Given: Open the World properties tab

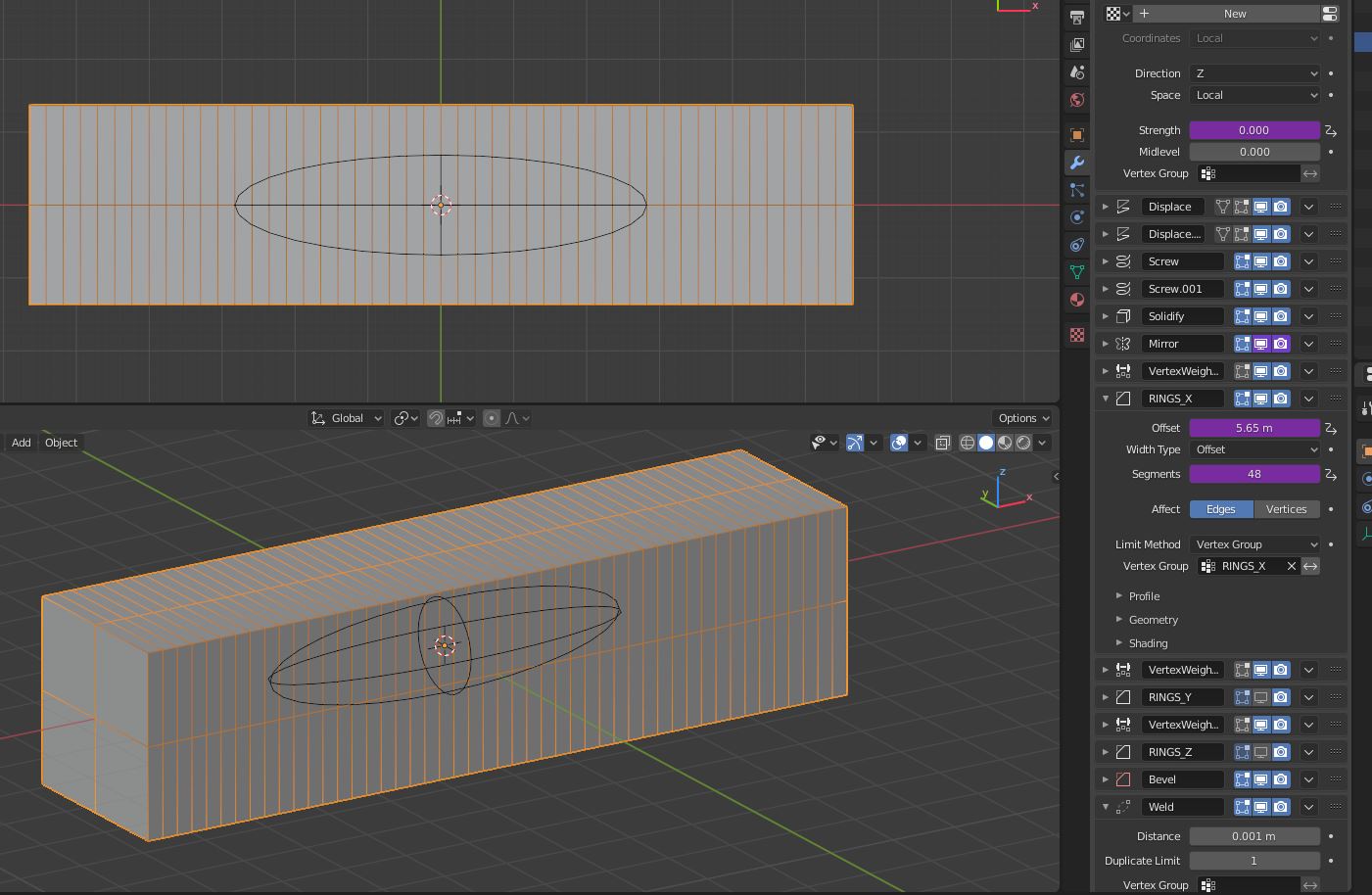Looking at the screenshot, I should (1076, 100).
